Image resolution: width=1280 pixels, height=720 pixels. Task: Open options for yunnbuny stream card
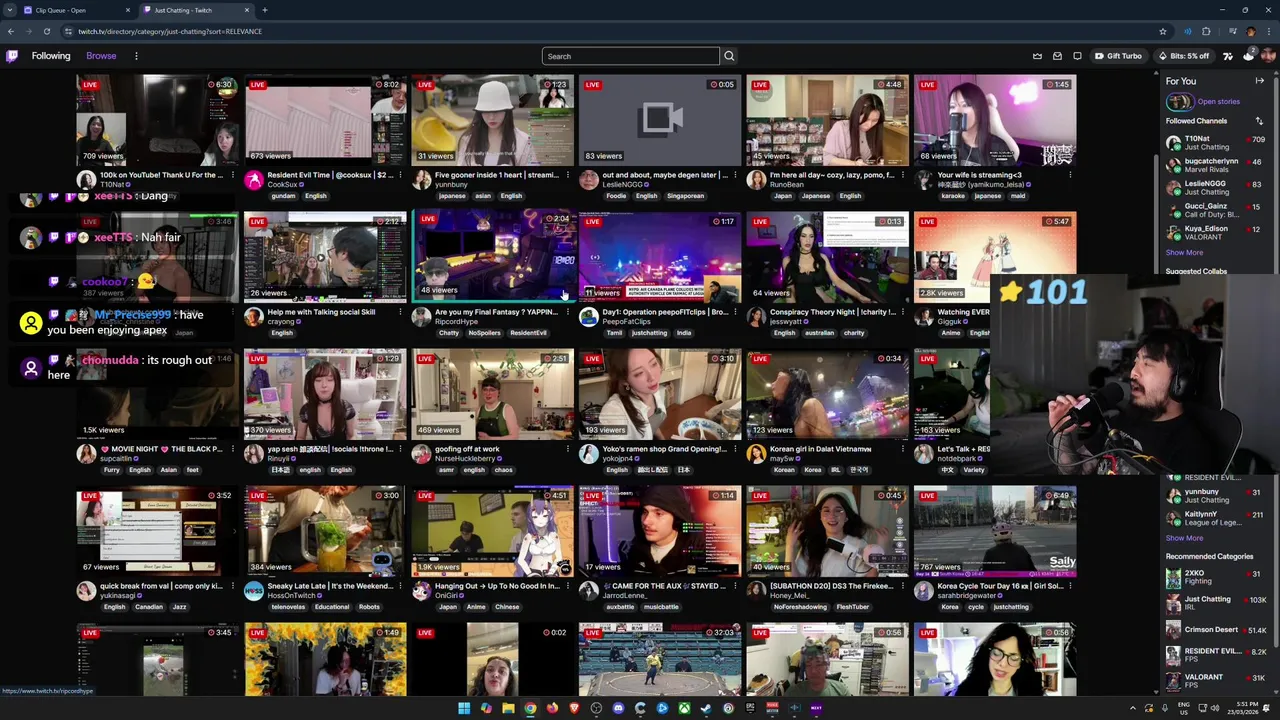click(568, 175)
